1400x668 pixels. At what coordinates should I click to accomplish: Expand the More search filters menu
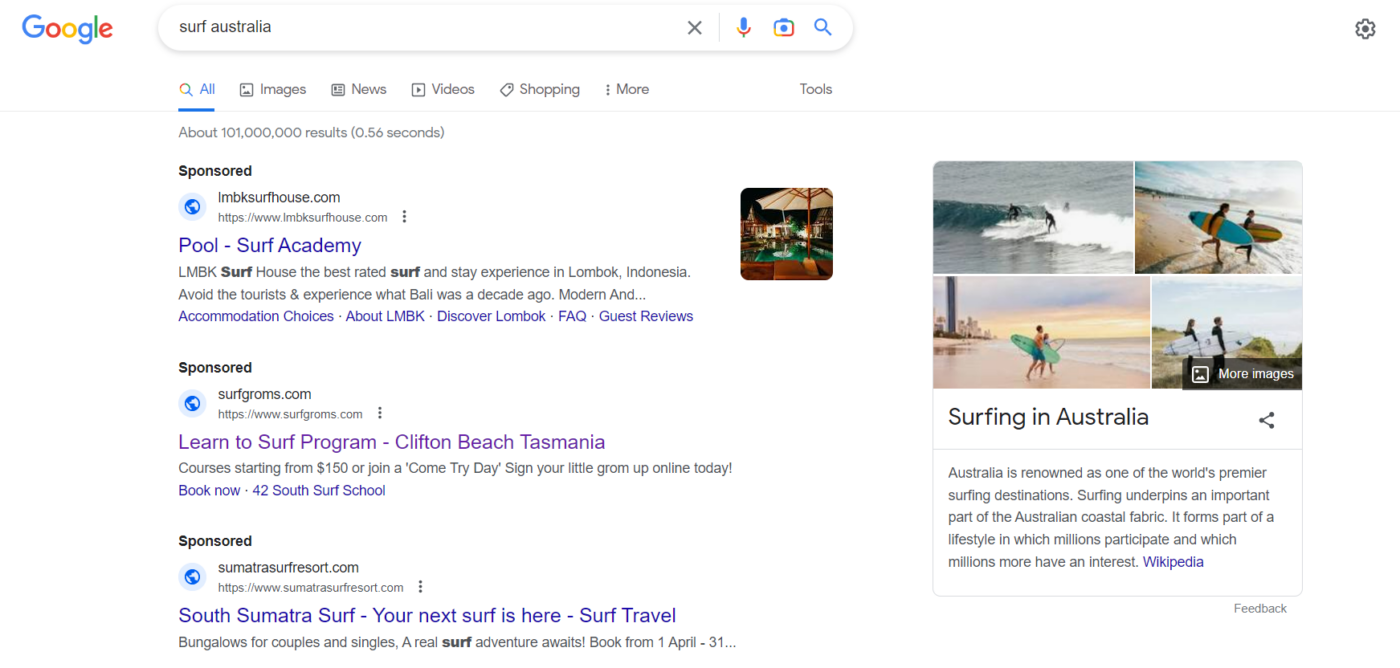626,89
